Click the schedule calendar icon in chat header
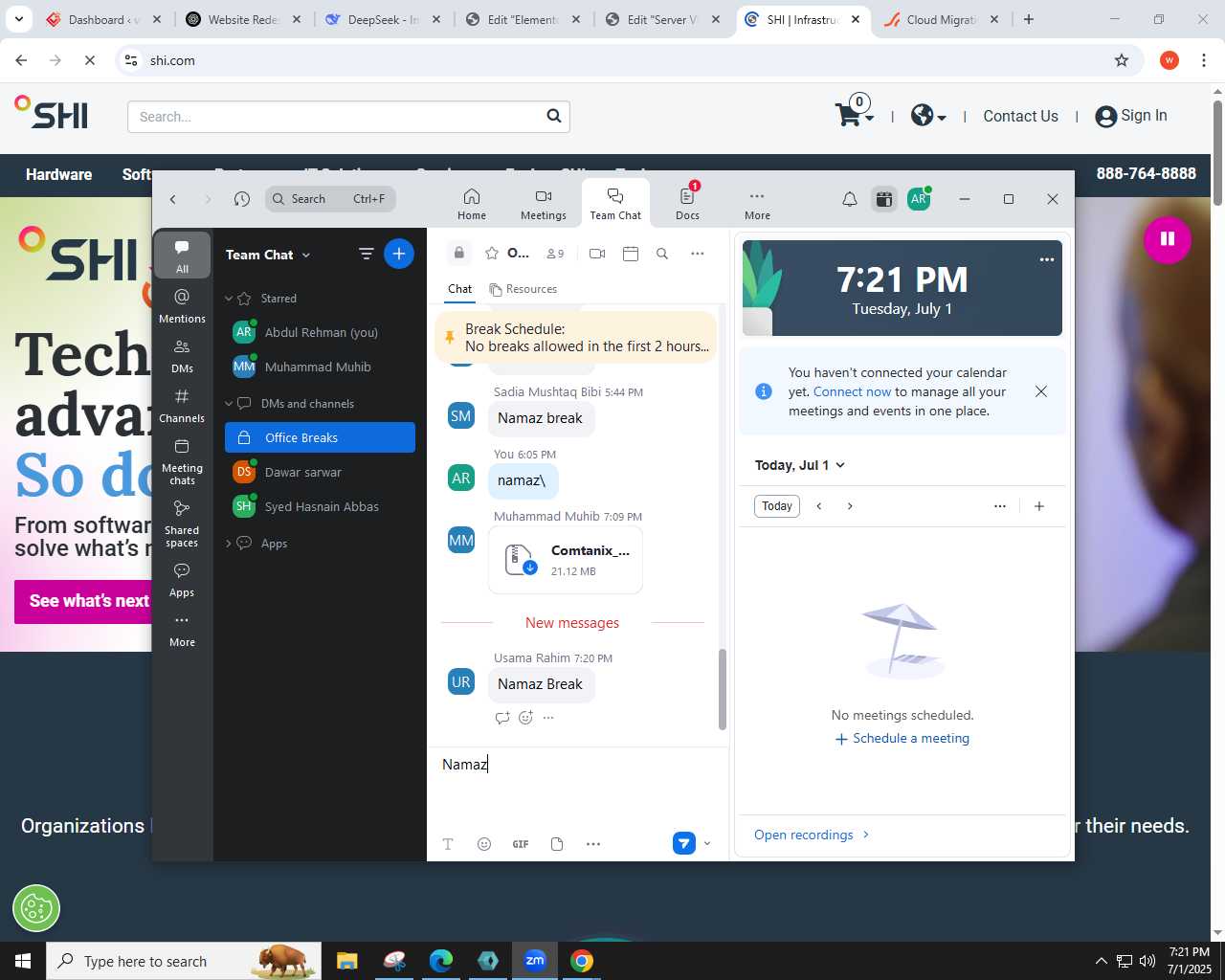Image resolution: width=1225 pixels, height=980 pixels. pos(631,254)
